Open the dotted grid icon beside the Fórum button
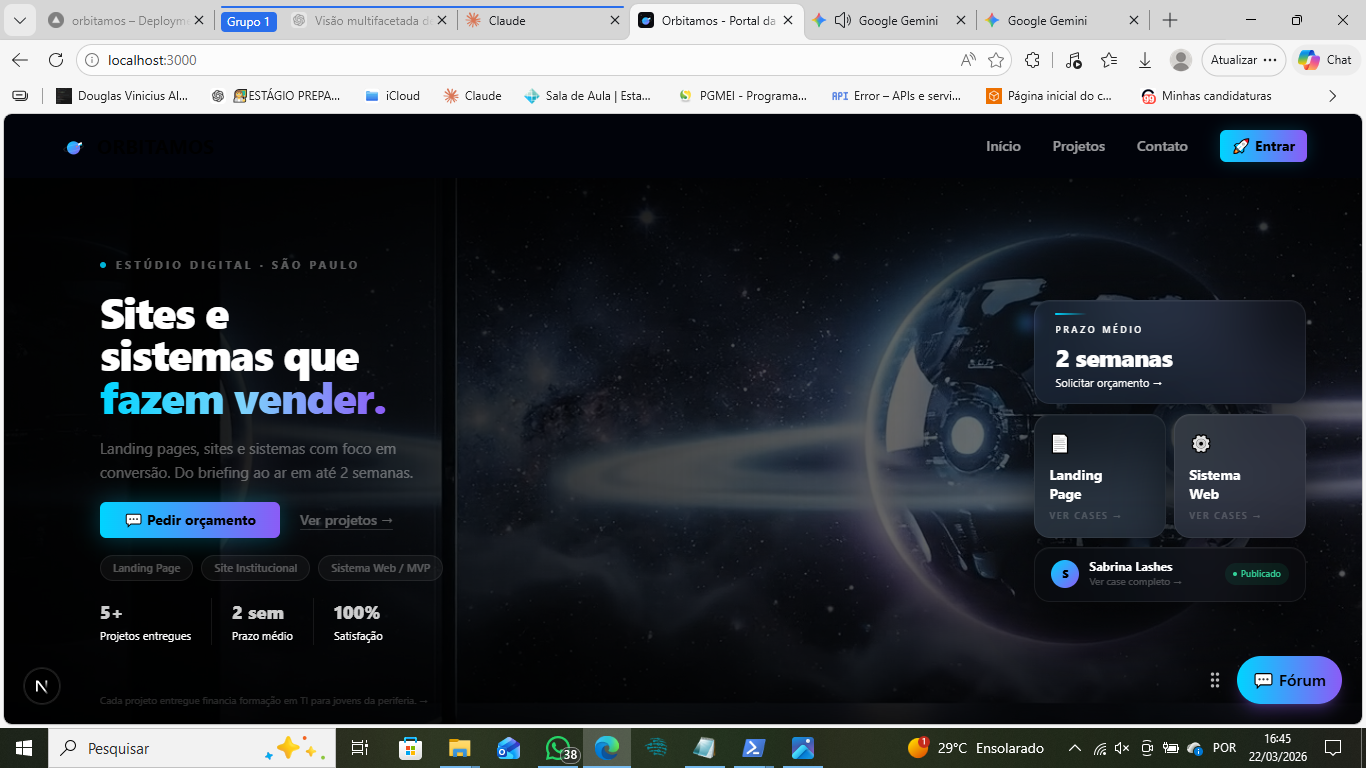This screenshot has width=1366, height=768. pyautogui.click(x=1214, y=680)
